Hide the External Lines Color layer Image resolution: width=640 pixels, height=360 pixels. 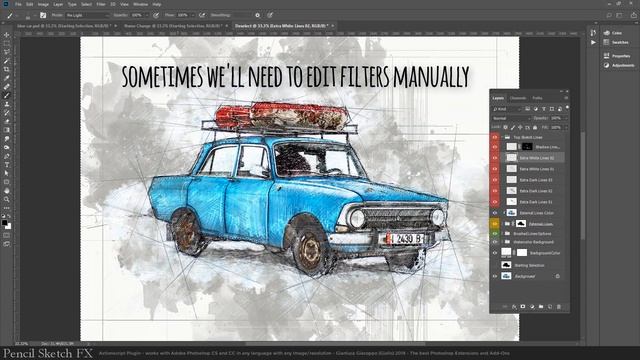495,213
